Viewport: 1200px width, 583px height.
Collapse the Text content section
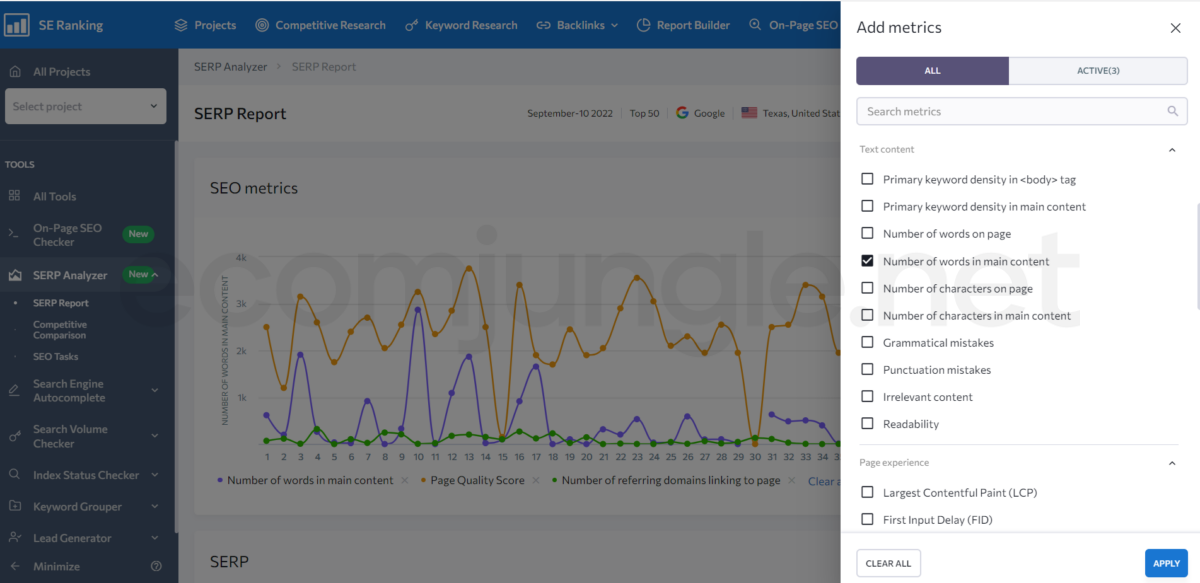pos(1172,150)
